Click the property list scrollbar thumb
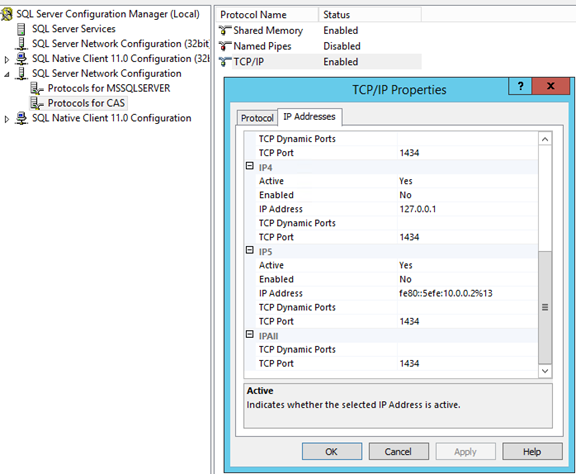This screenshot has width=576, height=474. [545, 308]
